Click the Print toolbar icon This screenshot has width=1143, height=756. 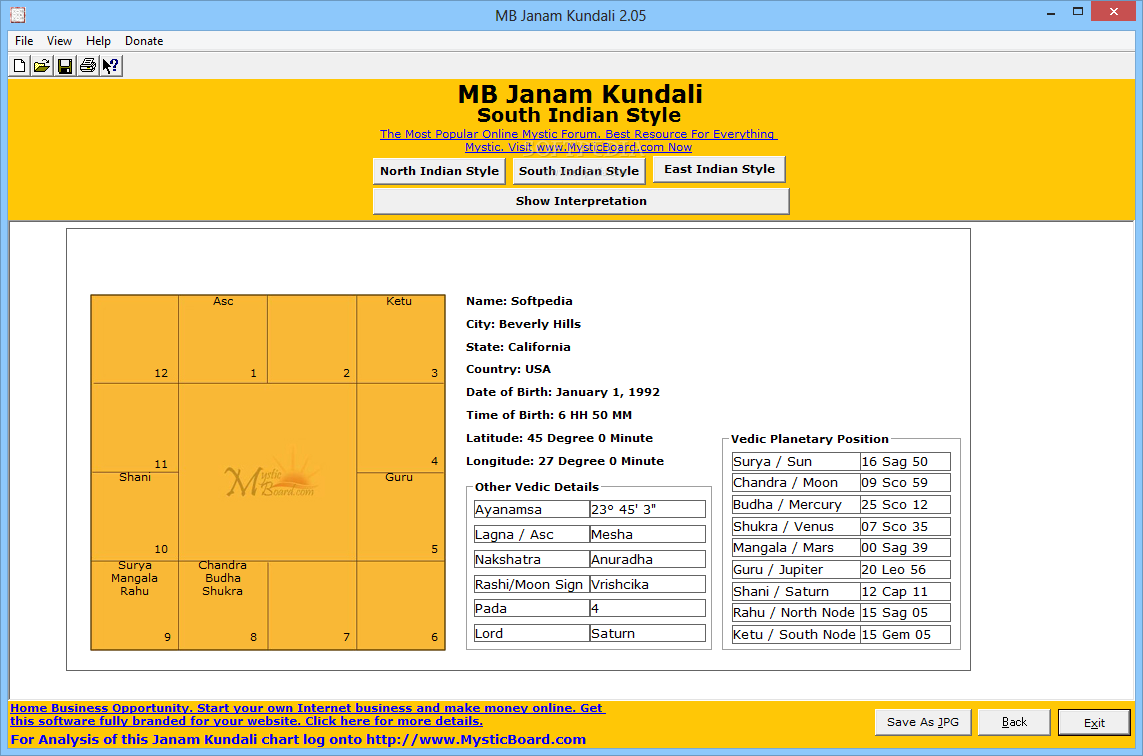tap(87, 66)
